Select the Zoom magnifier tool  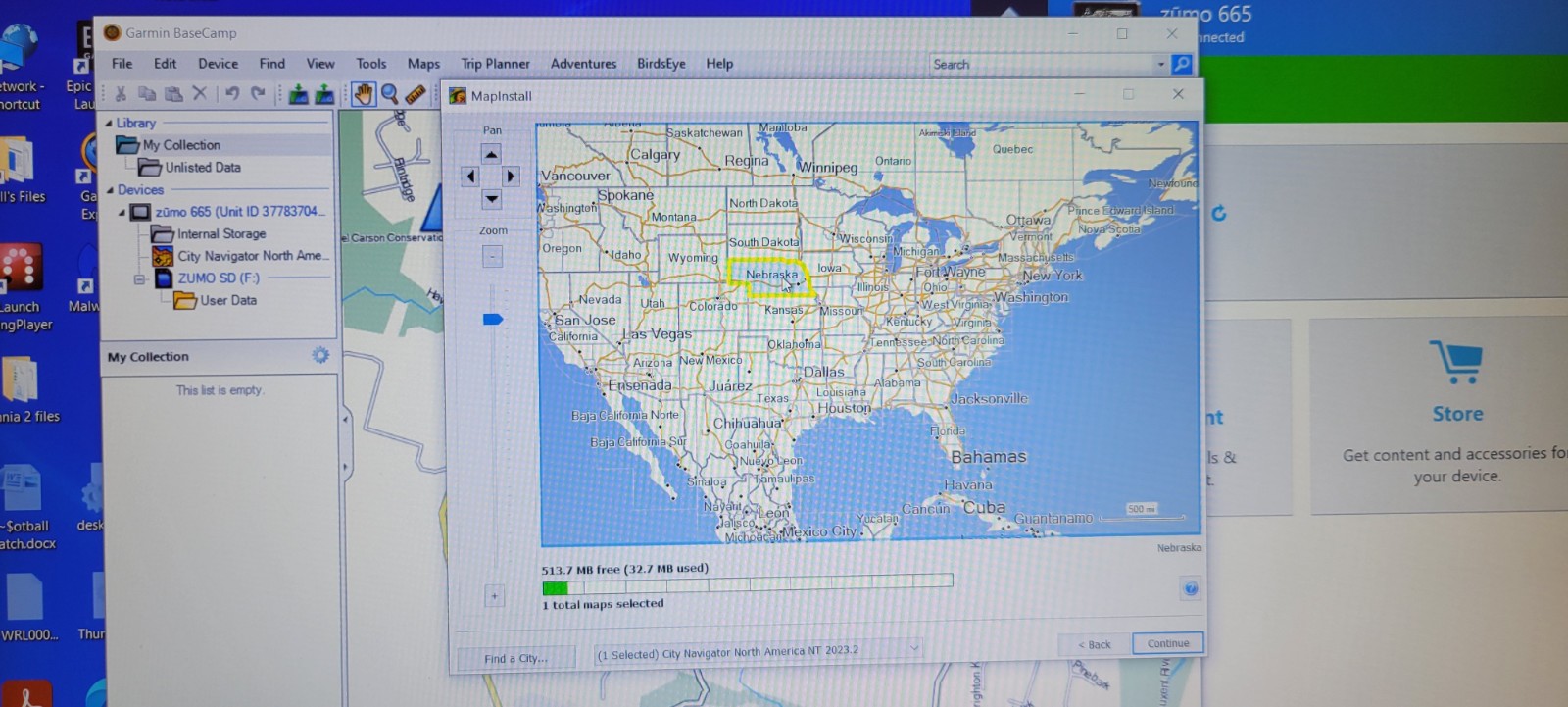[x=390, y=94]
